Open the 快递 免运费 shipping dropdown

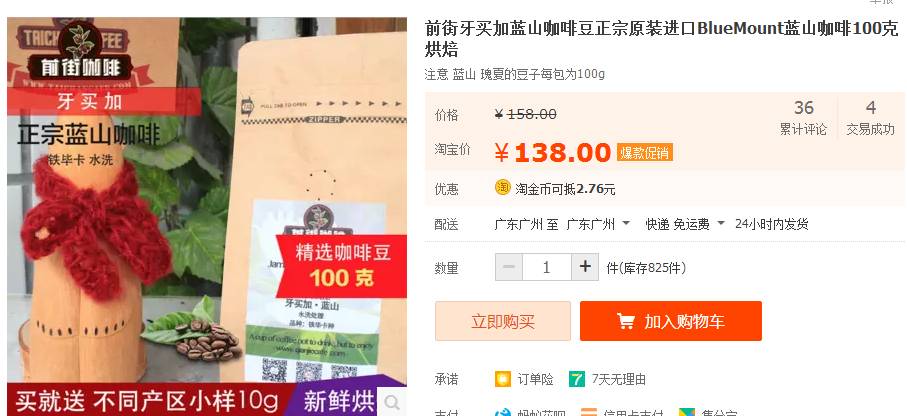(x=685, y=224)
